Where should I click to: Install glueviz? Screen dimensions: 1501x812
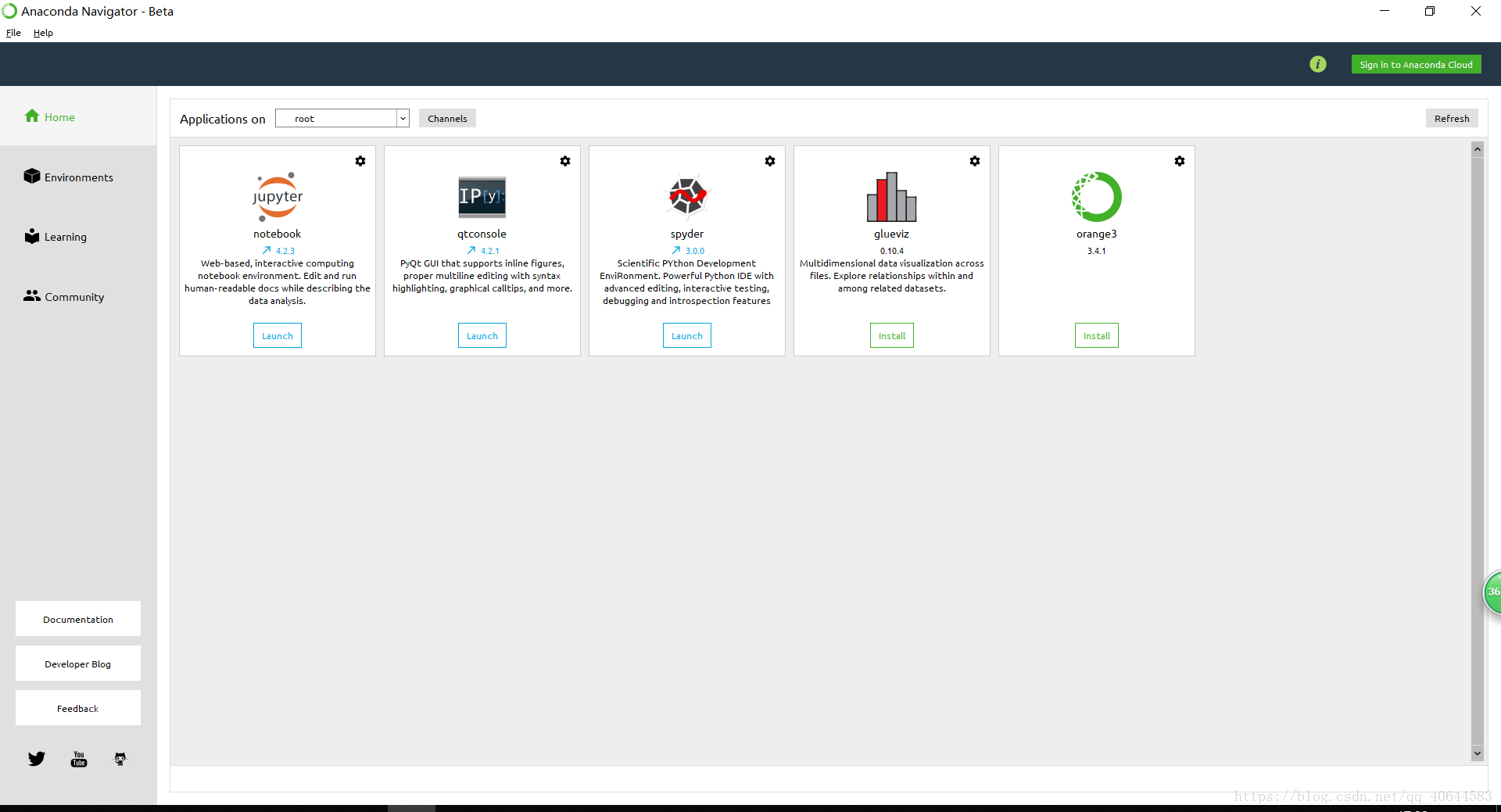click(x=892, y=335)
